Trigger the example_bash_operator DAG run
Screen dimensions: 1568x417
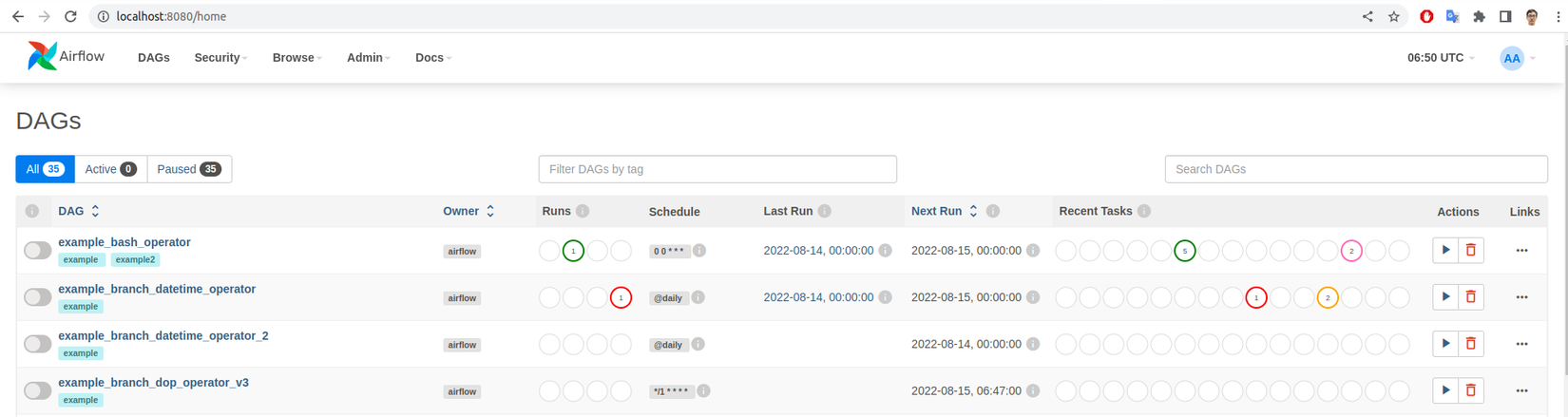click(x=1444, y=250)
